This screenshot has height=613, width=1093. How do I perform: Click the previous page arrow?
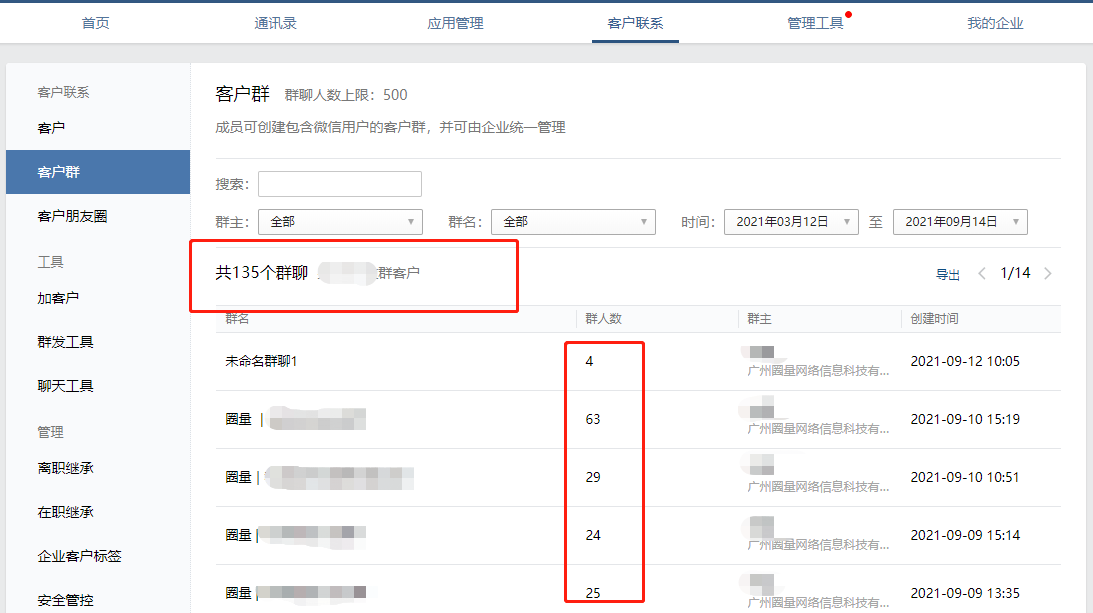click(x=981, y=272)
